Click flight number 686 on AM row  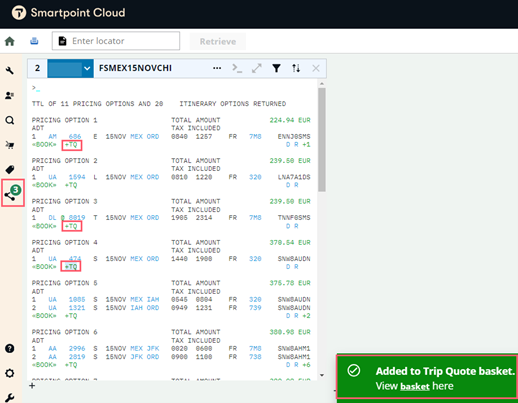coord(75,136)
